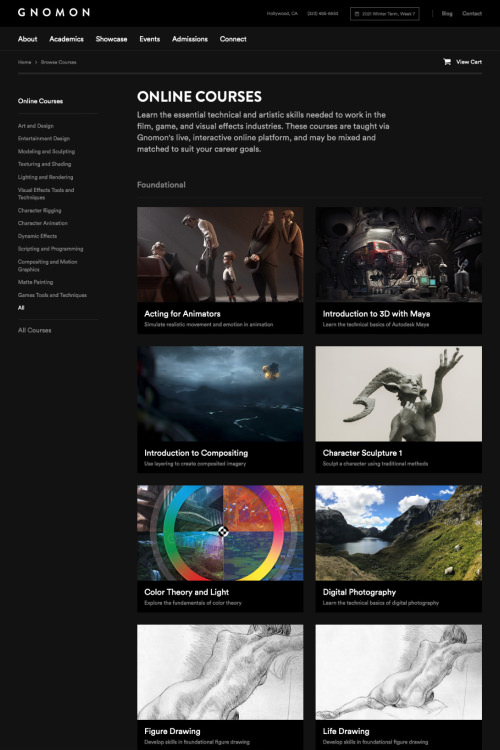The image size is (500, 750).
Task: Open the Academics menu
Action: point(67,39)
